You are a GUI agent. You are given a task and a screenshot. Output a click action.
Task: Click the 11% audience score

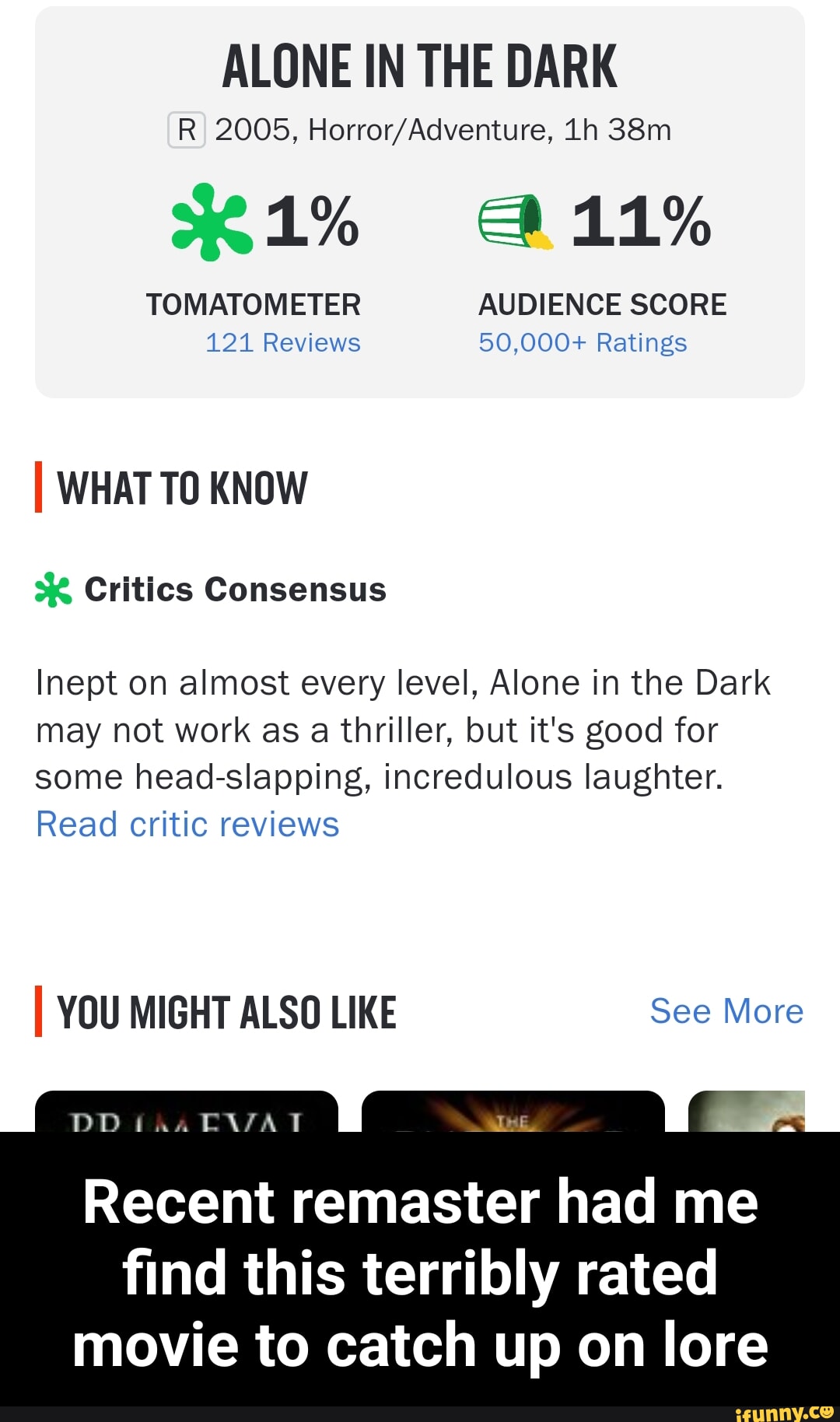(641, 222)
